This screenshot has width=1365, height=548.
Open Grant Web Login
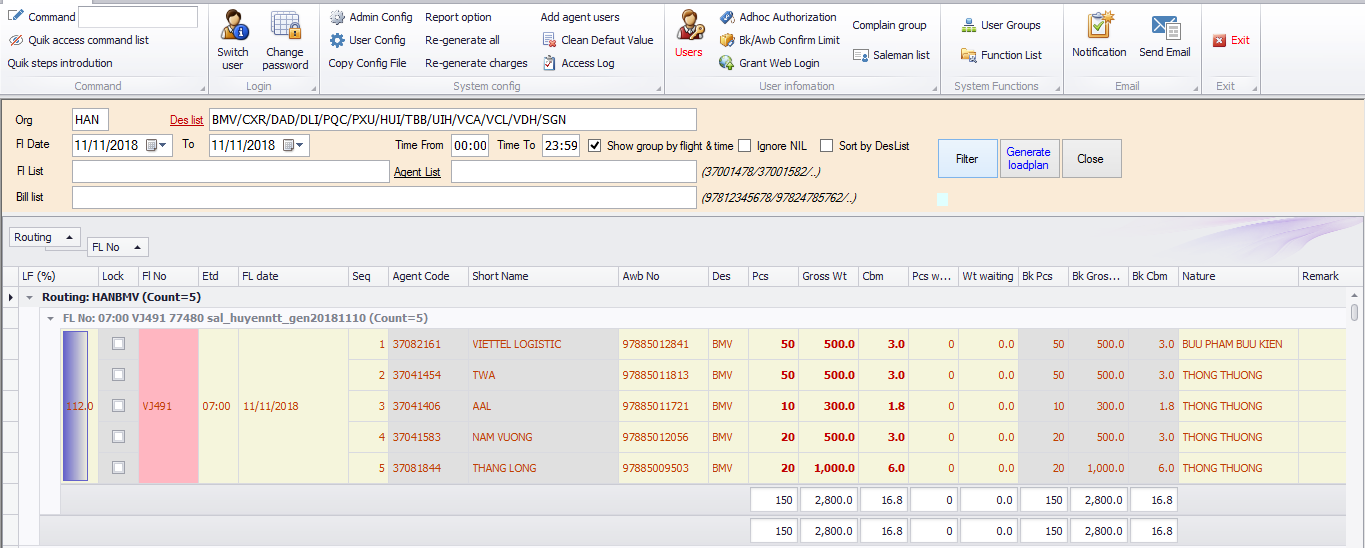pyautogui.click(x=769, y=63)
